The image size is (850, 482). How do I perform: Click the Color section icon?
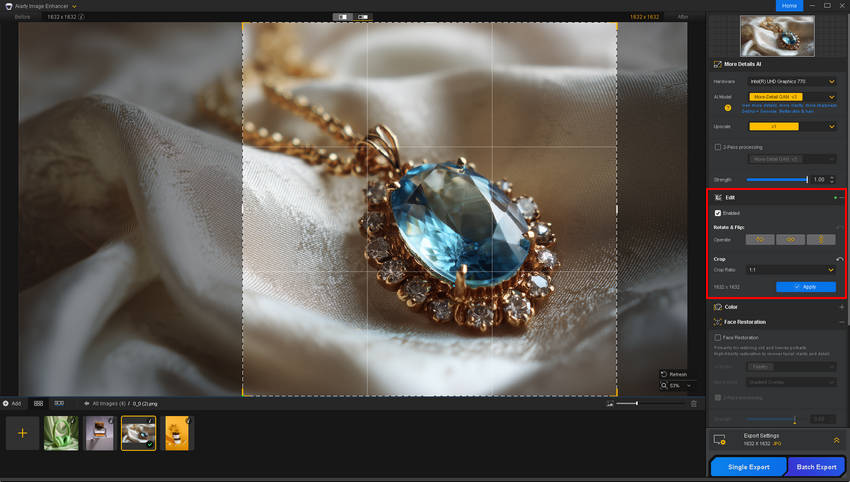(718, 307)
